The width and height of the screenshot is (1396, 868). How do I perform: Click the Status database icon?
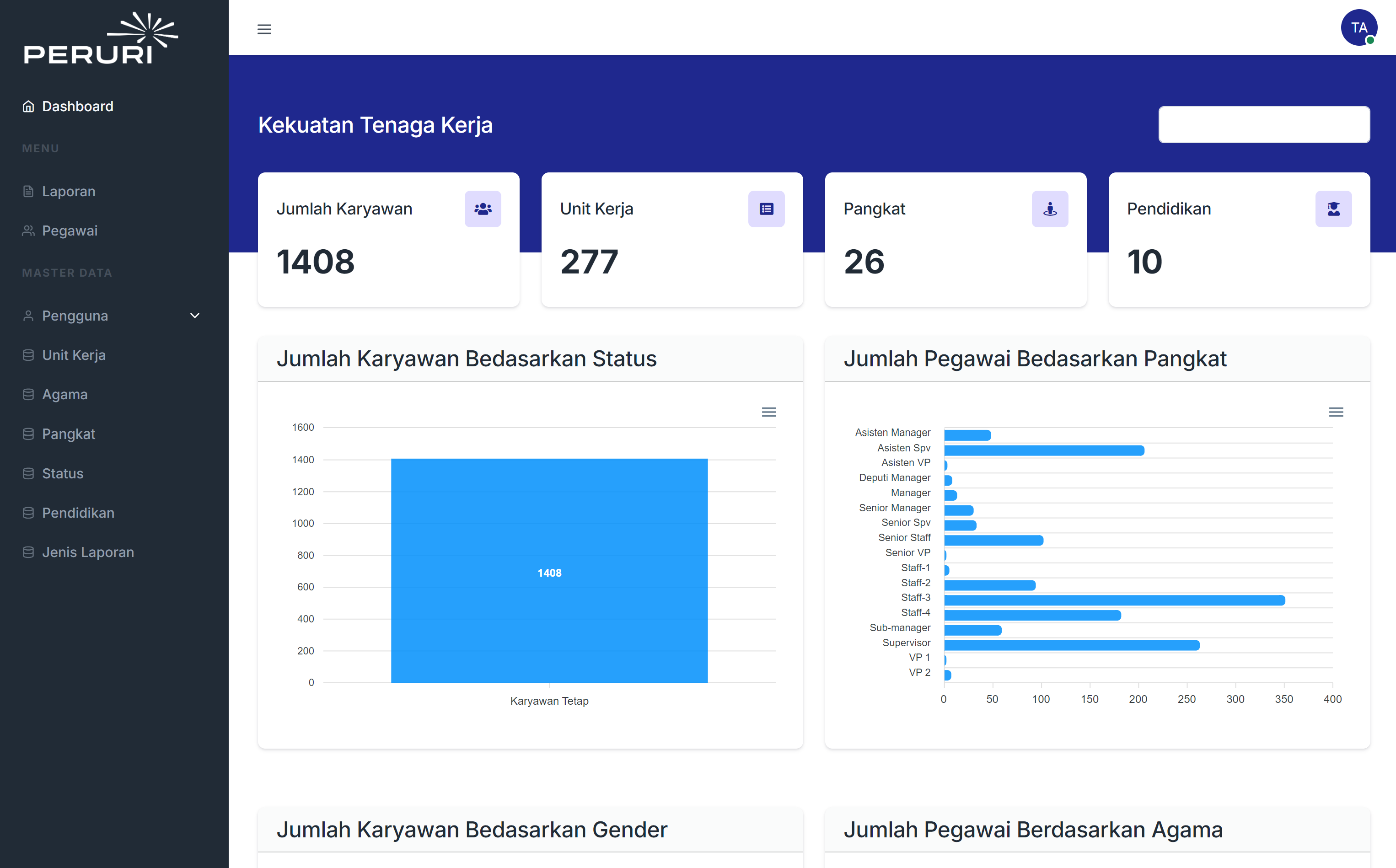click(x=28, y=474)
